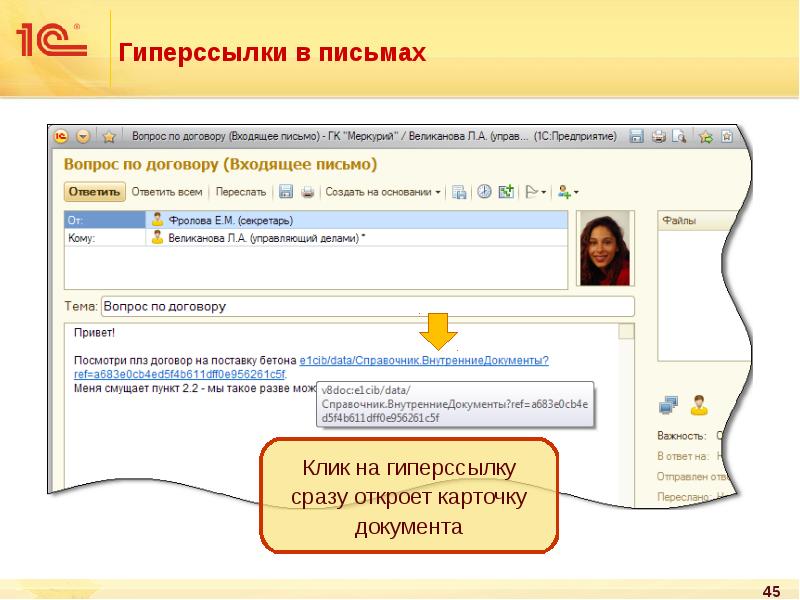Click the printer icon in letter toolbar

(x=308, y=191)
